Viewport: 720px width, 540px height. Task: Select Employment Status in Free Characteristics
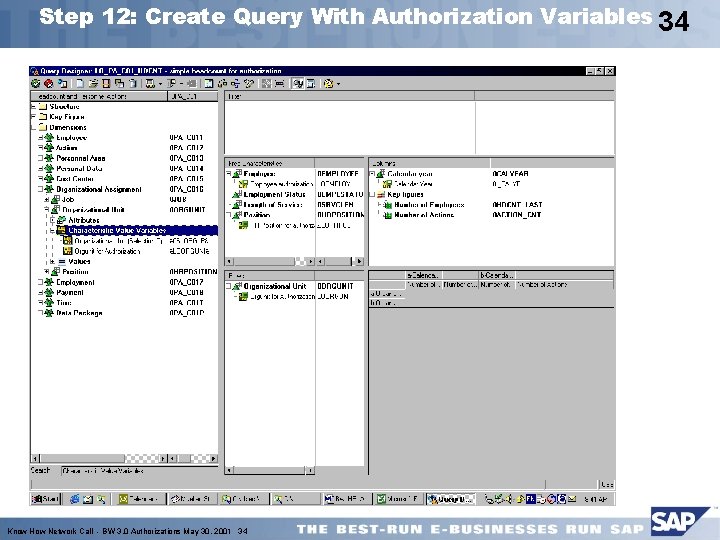click(275, 194)
